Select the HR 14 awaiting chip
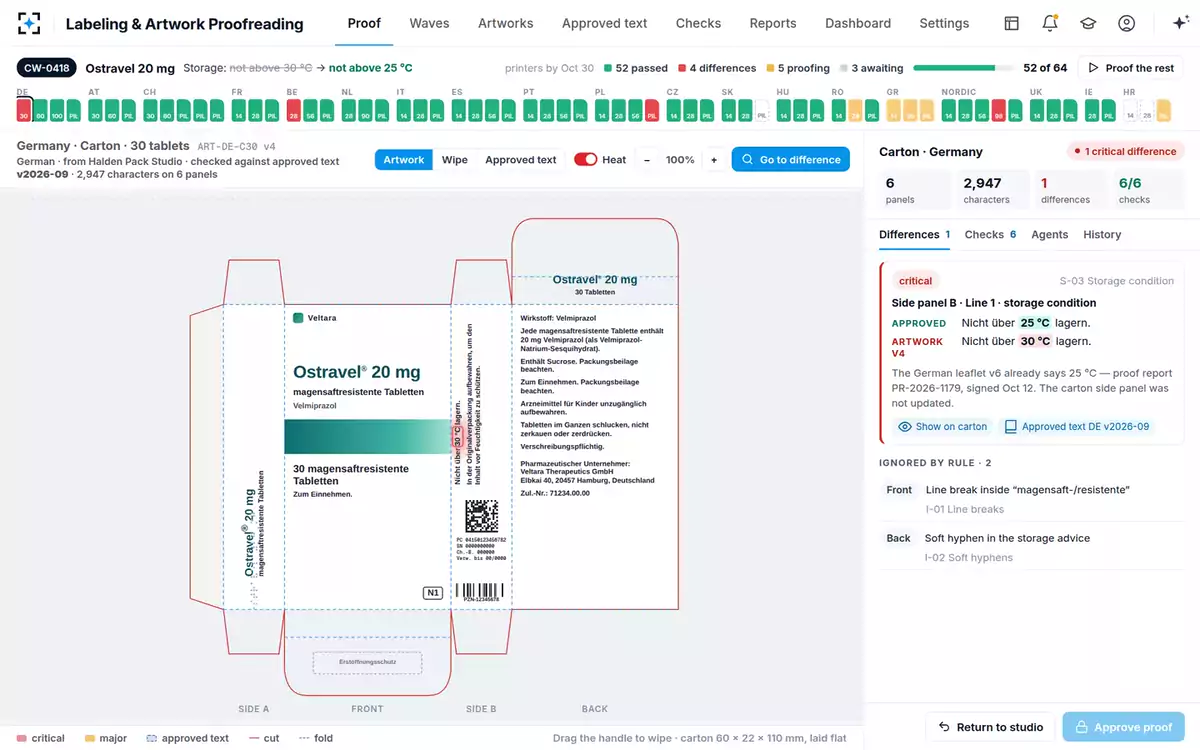Viewport: 1200px width, 750px height. coord(1131,110)
